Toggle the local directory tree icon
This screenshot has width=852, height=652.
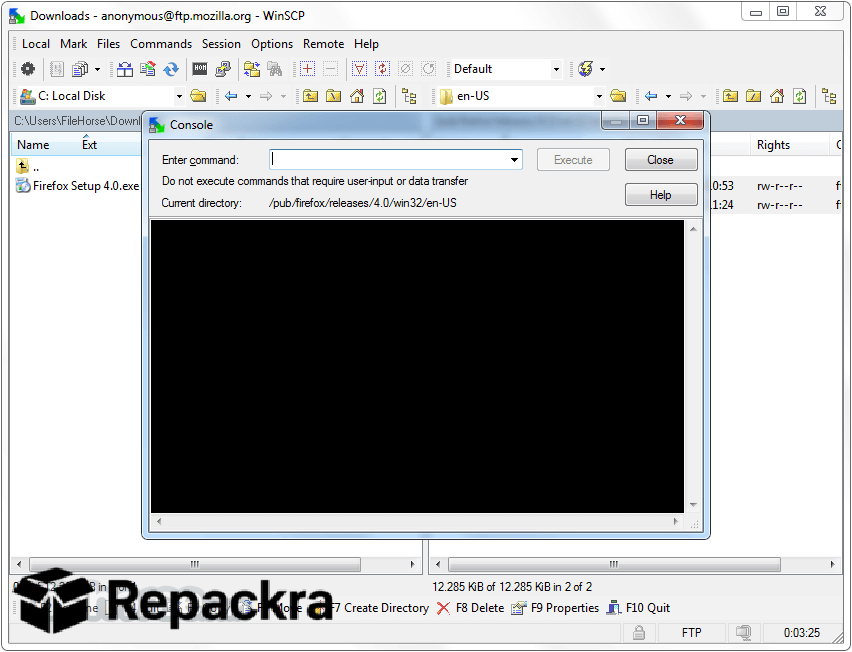tap(409, 96)
